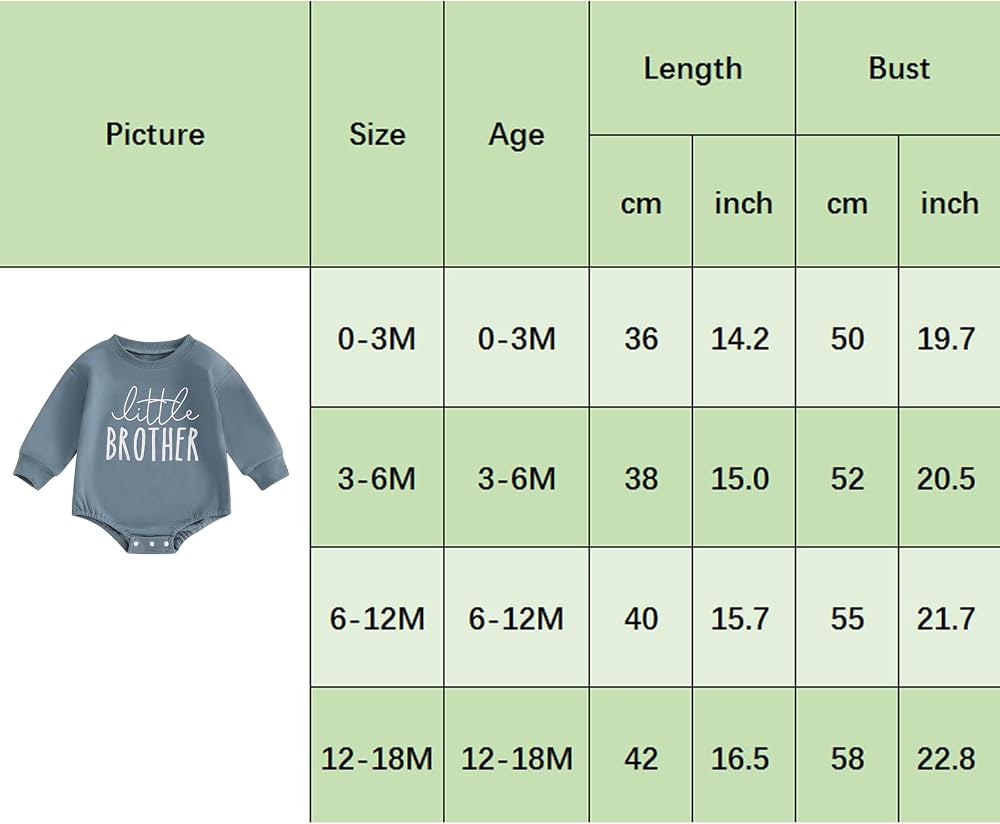Click the 15.7 inch length cell
Screen dimensions: 1000x824
[x=744, y=618]
